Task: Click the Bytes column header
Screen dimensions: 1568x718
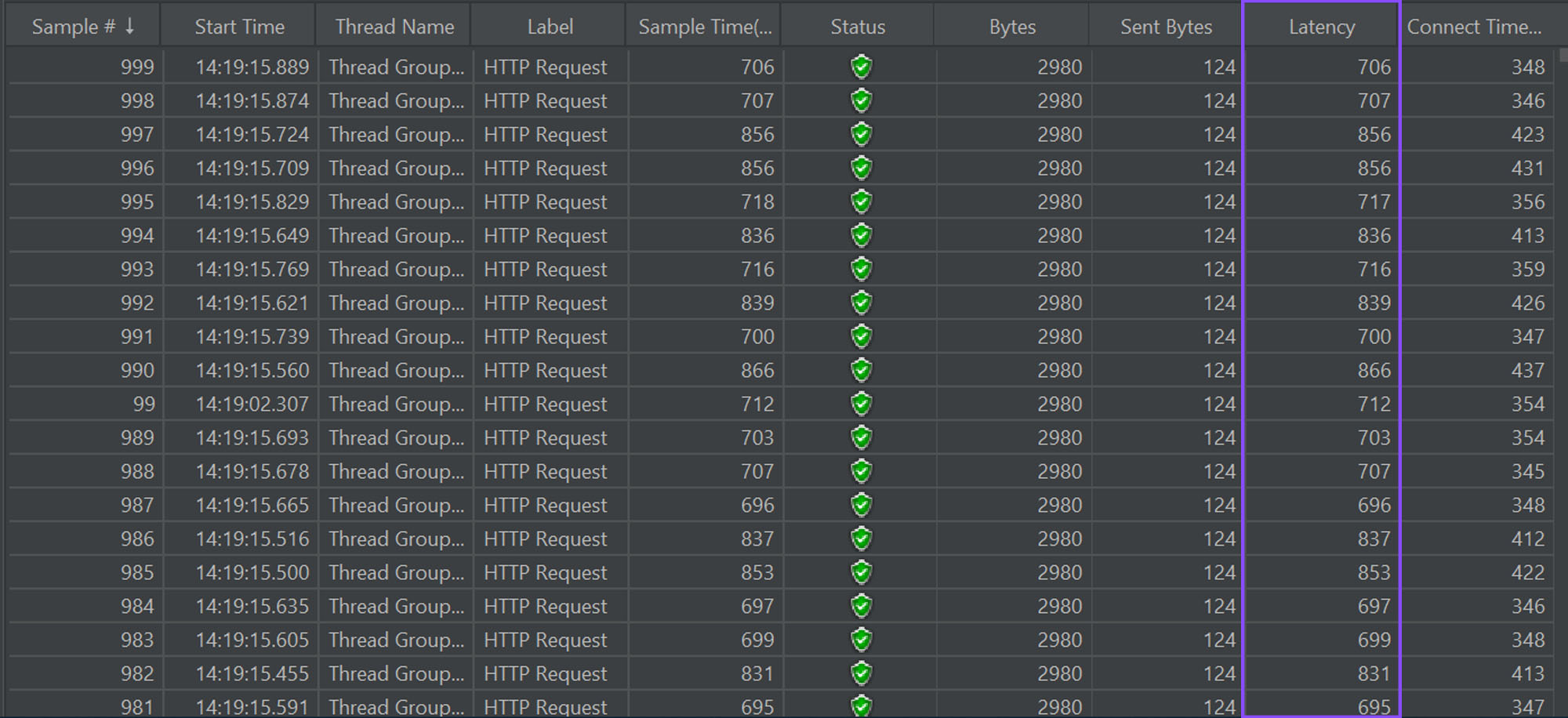Action: (x=1012, y=27)
